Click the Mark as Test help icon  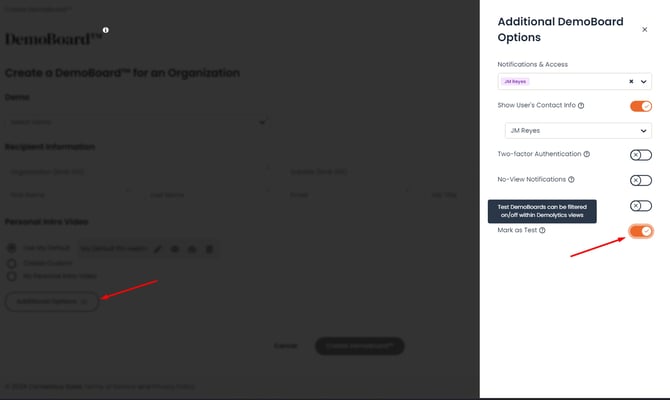point(542,230)
